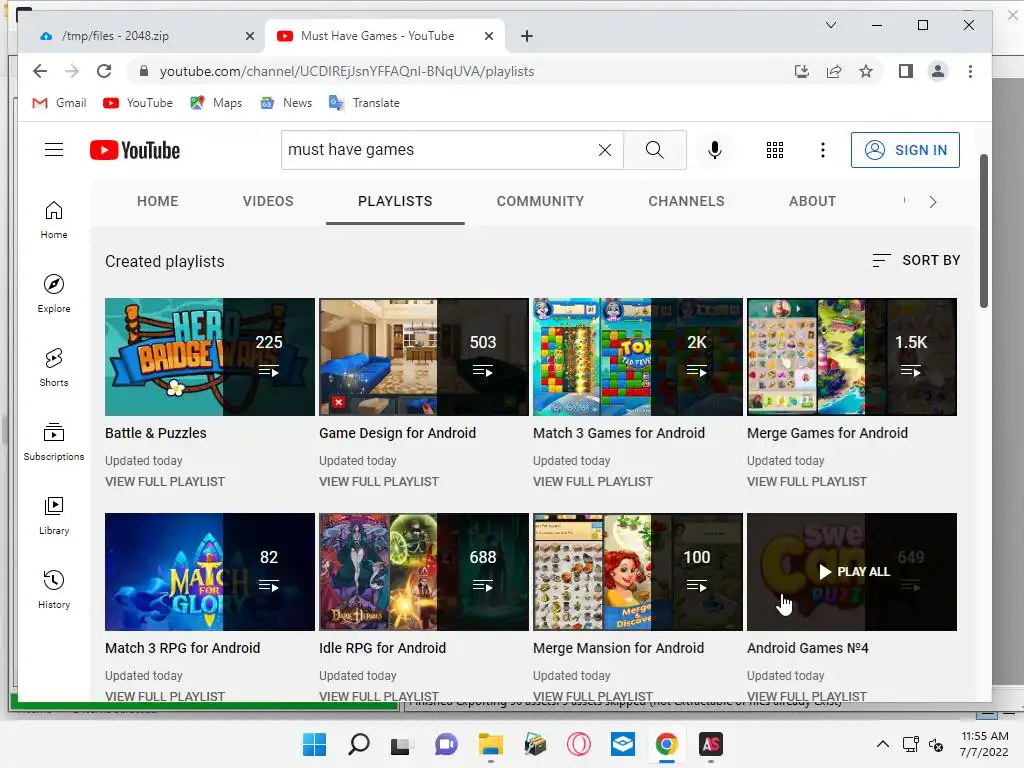
Task: Play all in Android Games №4 playlist
Action: (x=854, y=572)
